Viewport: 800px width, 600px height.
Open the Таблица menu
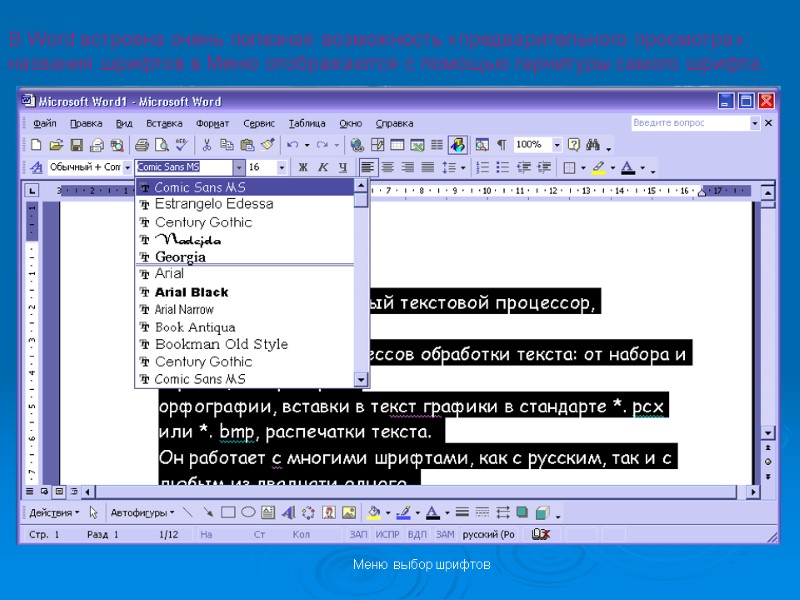click(x=307, y=123)
